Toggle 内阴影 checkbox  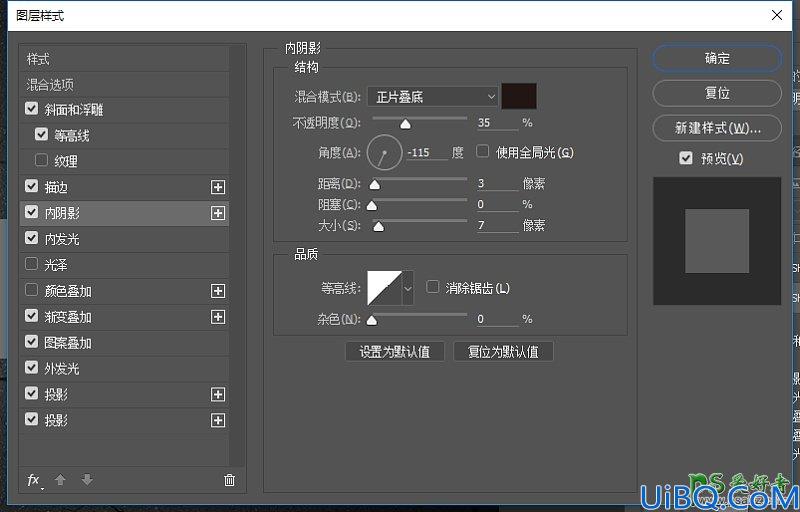[x=32, y=212]
